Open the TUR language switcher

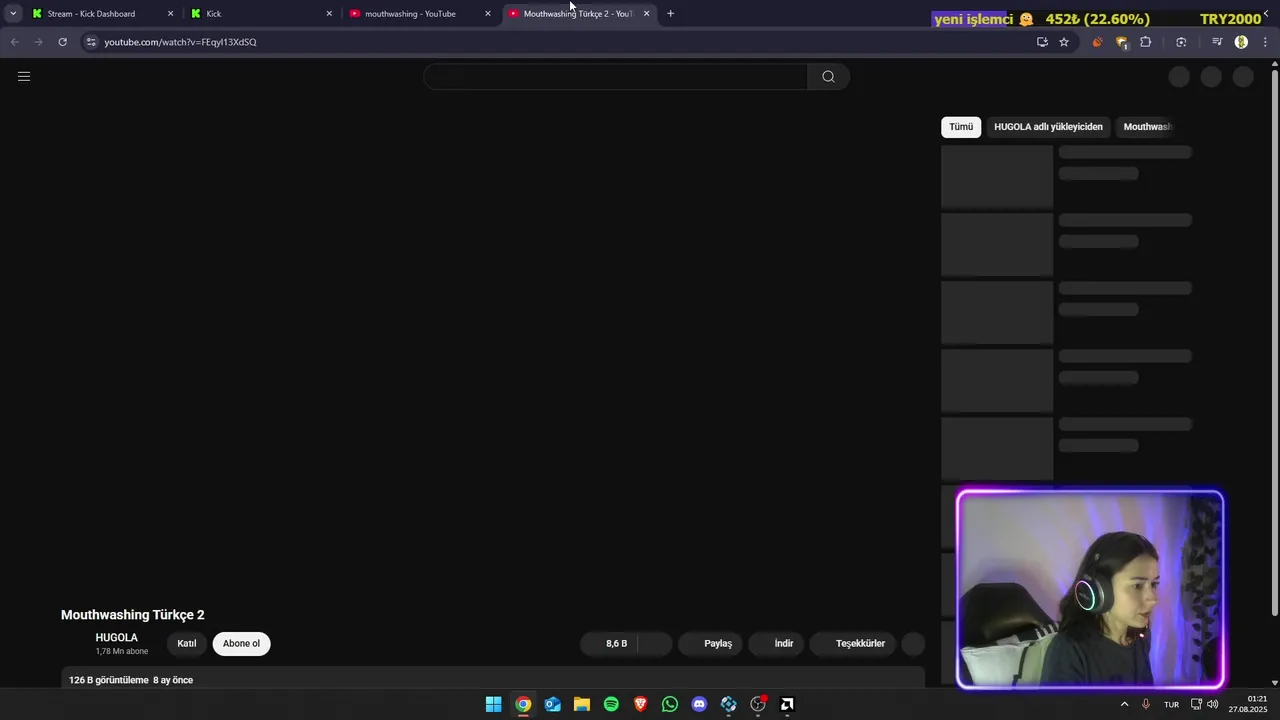pos(1171,704)
